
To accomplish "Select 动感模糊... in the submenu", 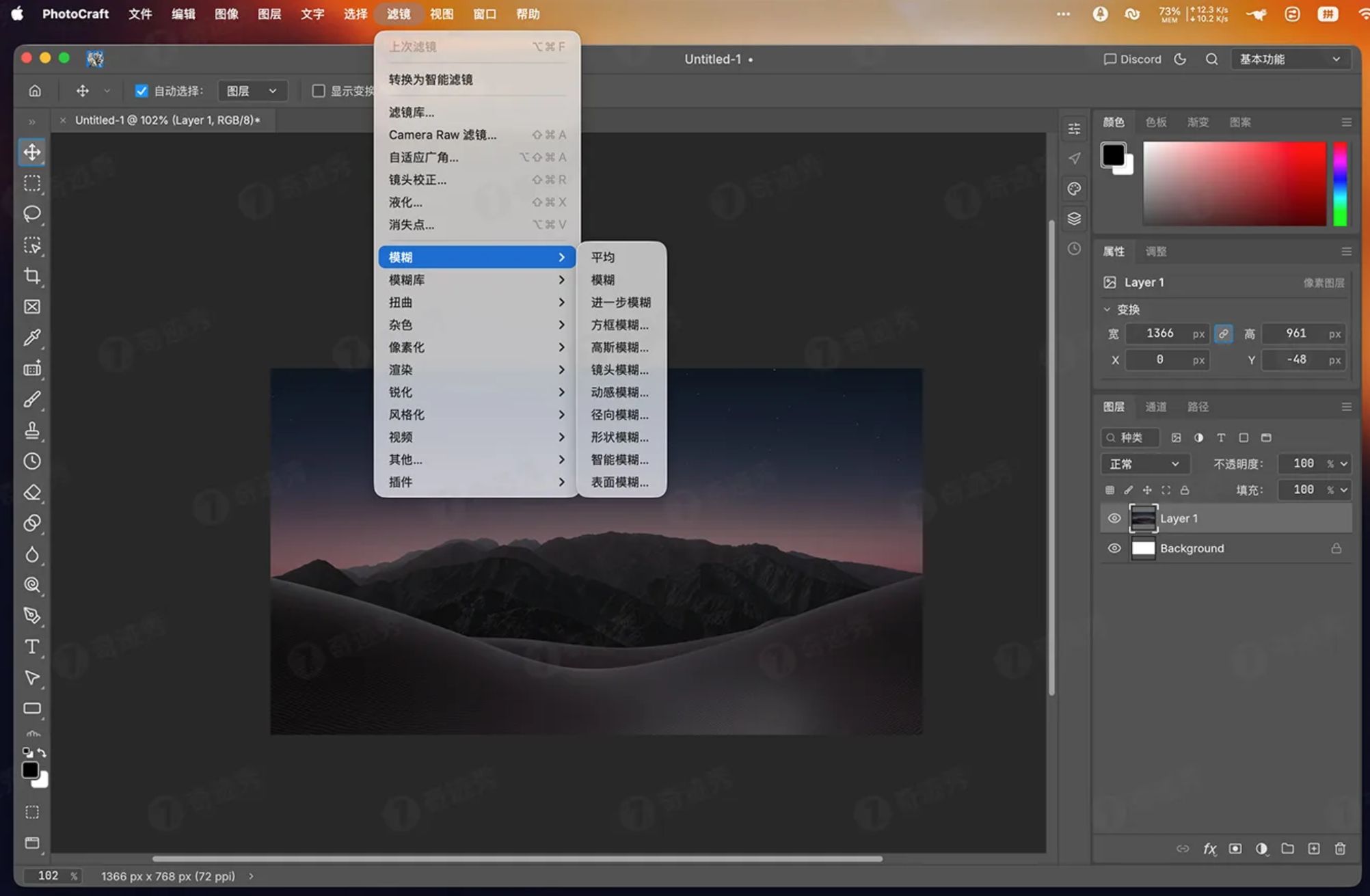I will click(x=620, y=392).
